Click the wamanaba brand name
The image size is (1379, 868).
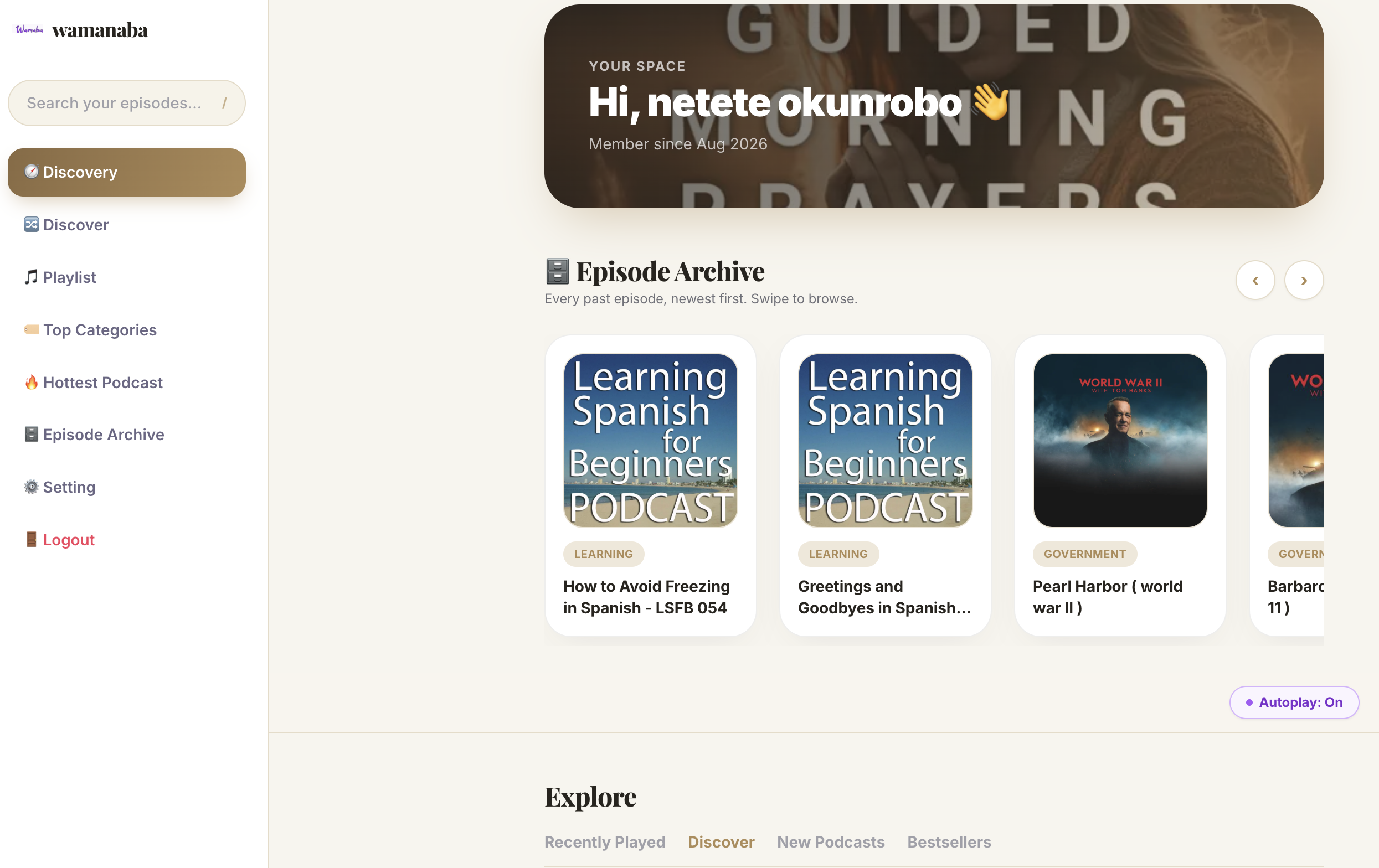point(100,30)
